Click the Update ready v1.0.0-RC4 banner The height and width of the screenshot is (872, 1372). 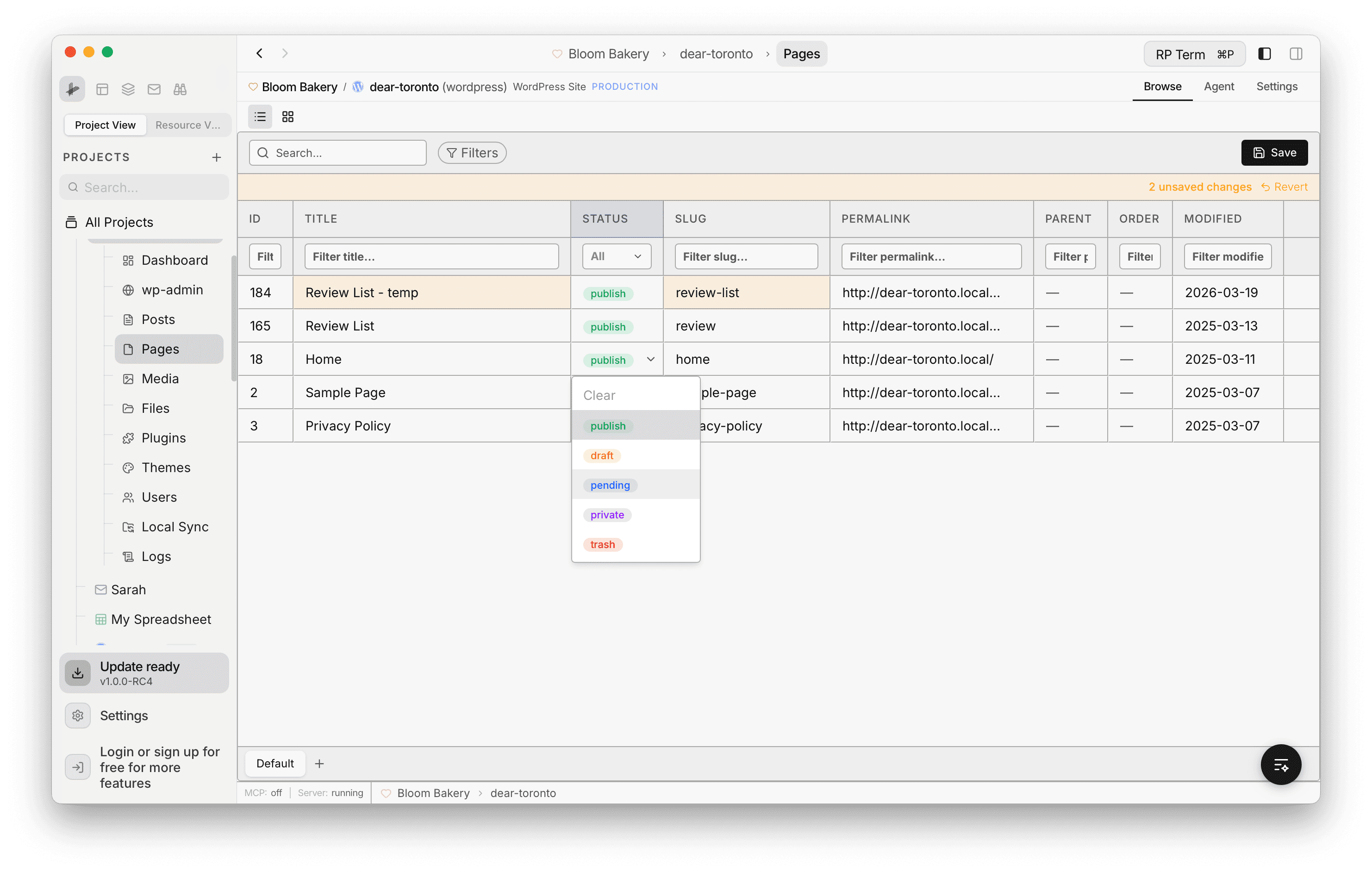[x=143, y=673]
